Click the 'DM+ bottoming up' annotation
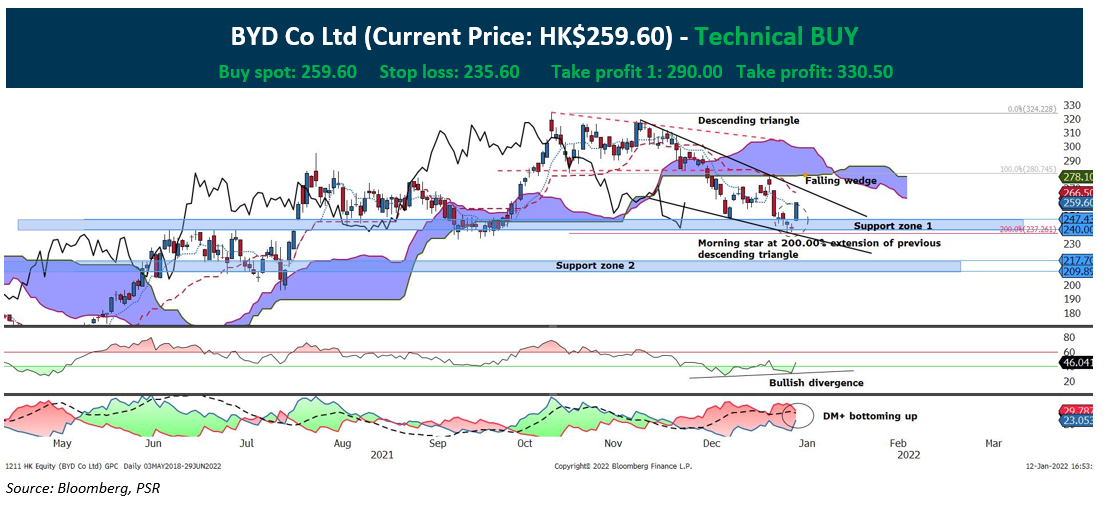Viewport: 1107px width, 514px height. point(870,416)
